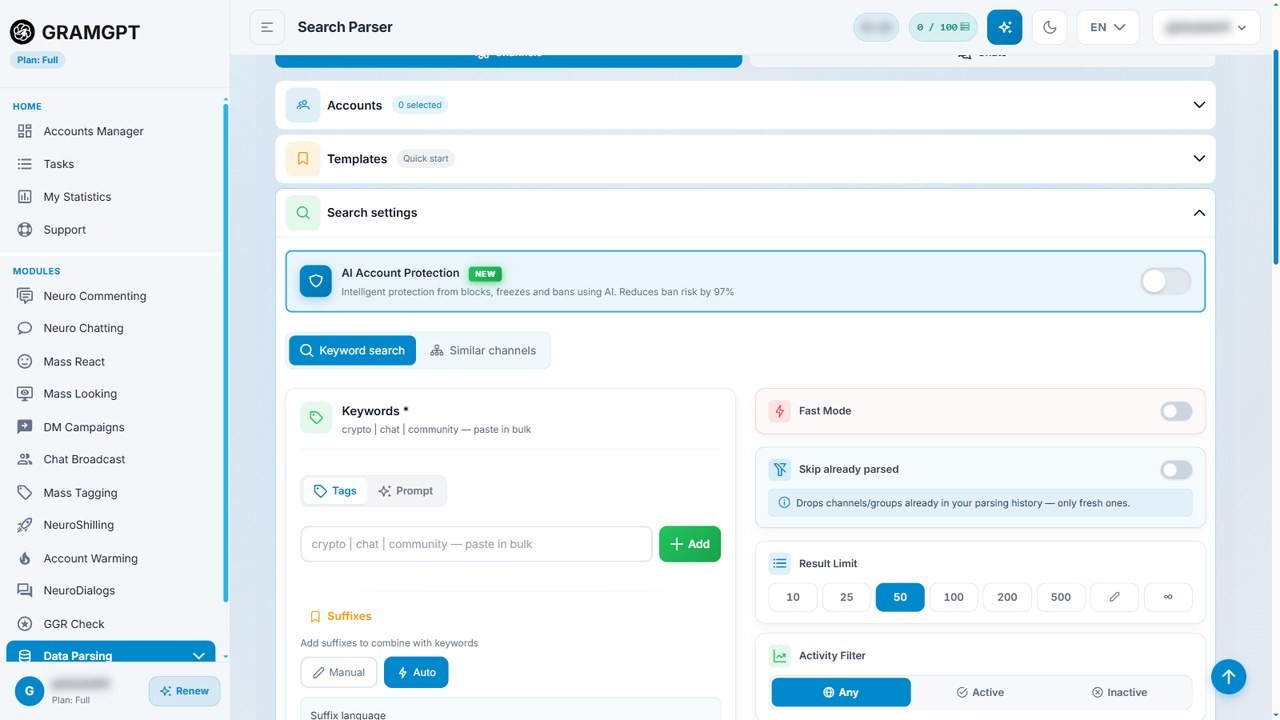Click the scroll-to-top arrow button
This screenshot has width=1280, height=720.
coord(1229,677)
